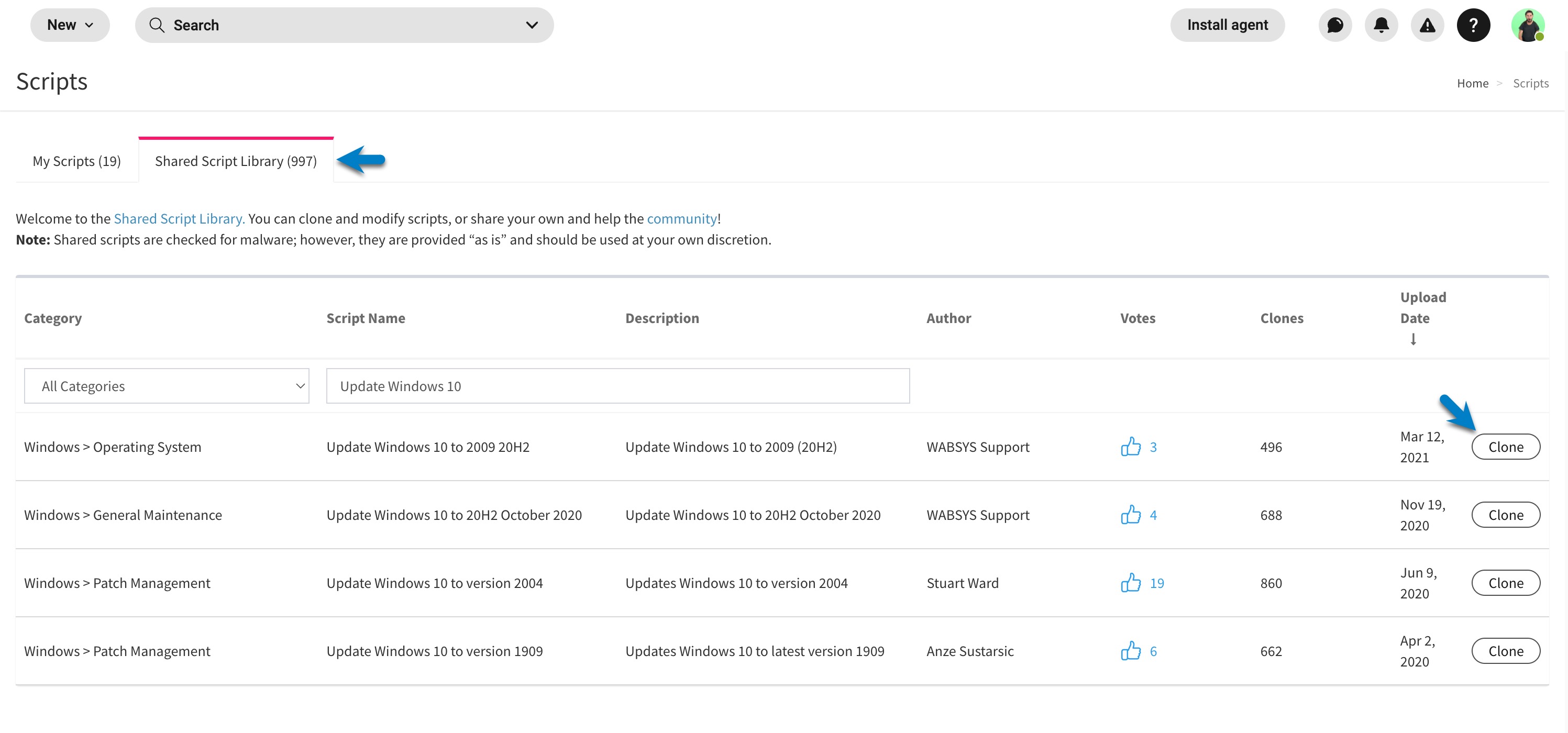Clone Update Windows 10 to version 2004
This screenshot has height=733, width=1568.
[1505, 583]
